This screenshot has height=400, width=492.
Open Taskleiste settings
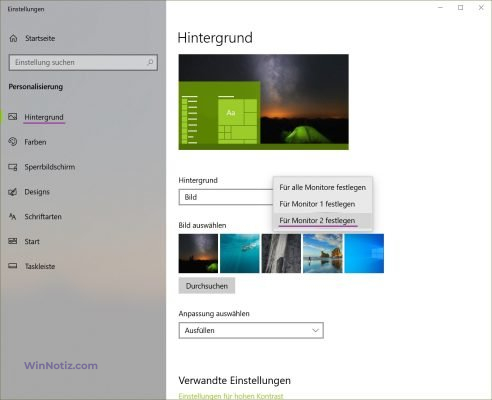(40, 266)
